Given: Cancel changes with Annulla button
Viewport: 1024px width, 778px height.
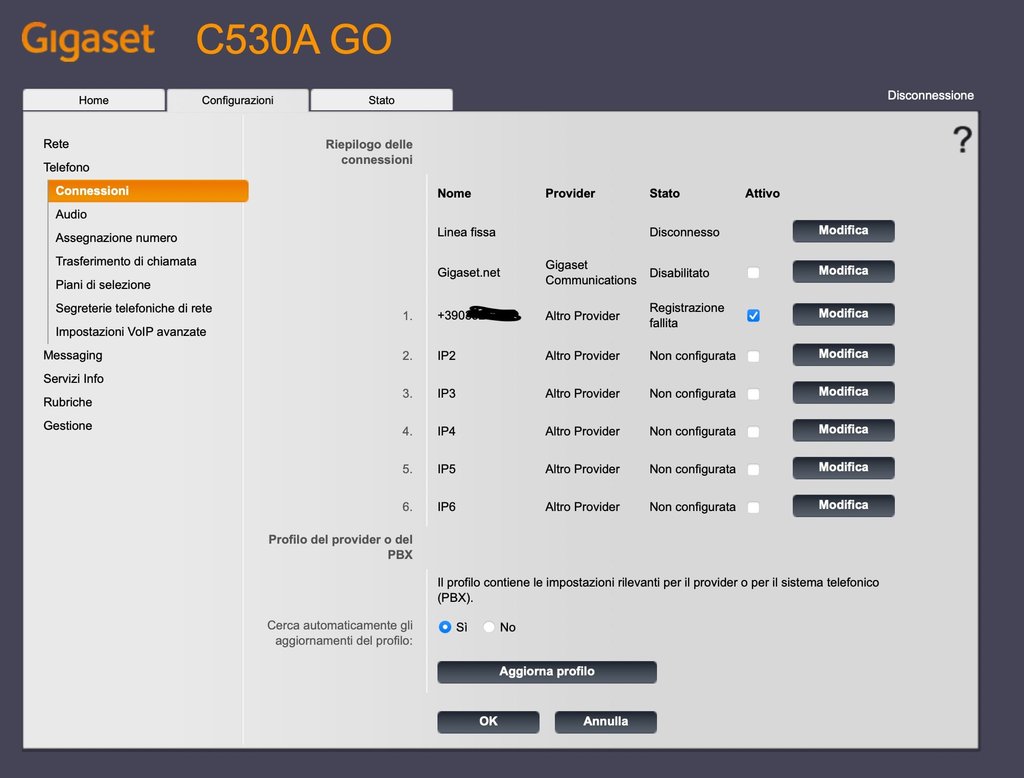Looking at the screenshot, I should click(606, 722).
